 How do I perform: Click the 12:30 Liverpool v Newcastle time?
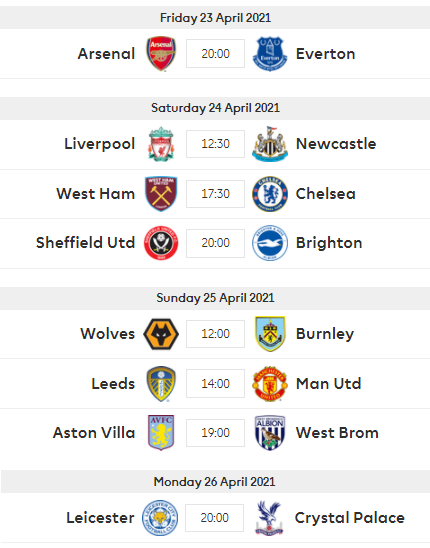(215, 144)
